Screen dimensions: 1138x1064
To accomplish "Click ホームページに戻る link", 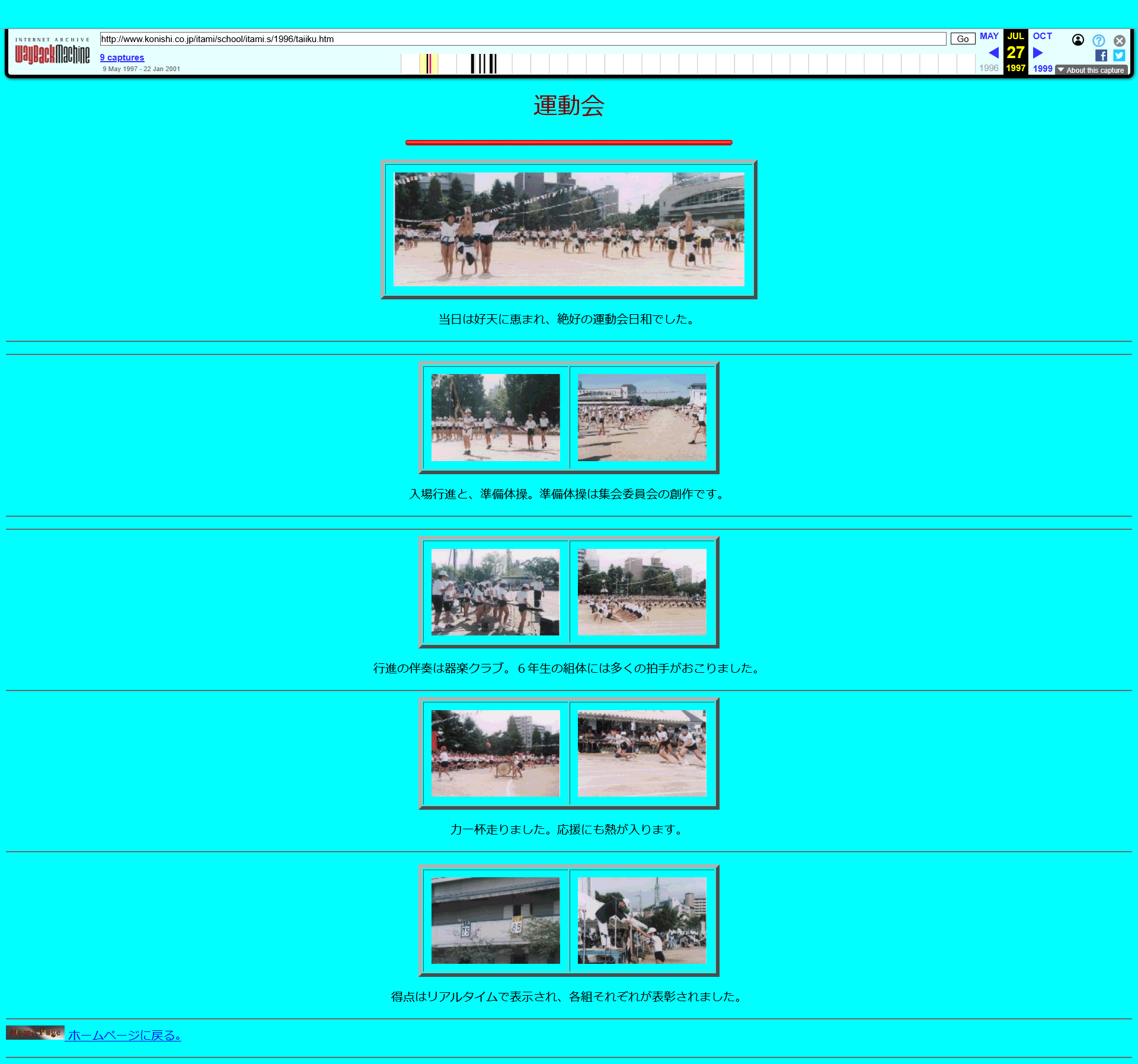I will coord(124,1036).
